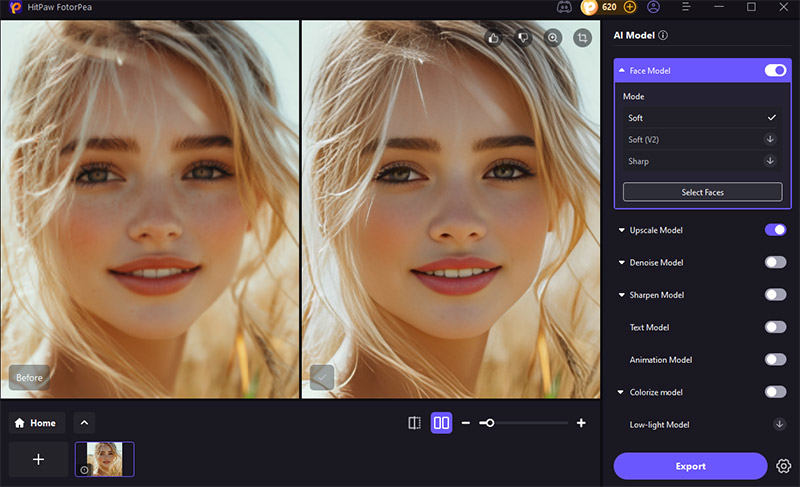Add more credits with plus icon
This screenshot has width=800, height=487.
click(x=630, y=7)
